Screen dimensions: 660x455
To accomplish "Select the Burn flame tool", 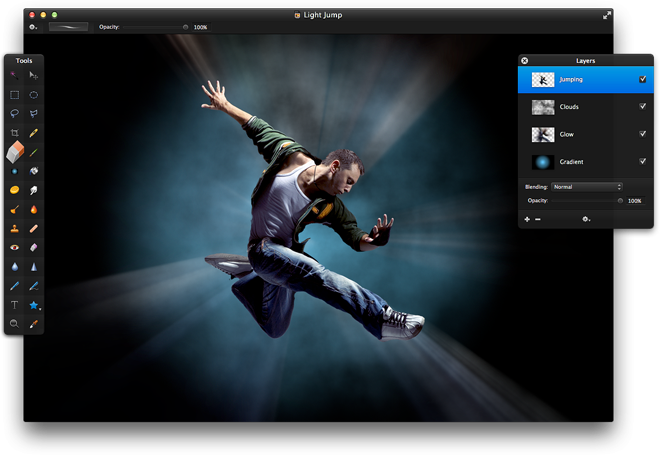I will coord(34,209).
